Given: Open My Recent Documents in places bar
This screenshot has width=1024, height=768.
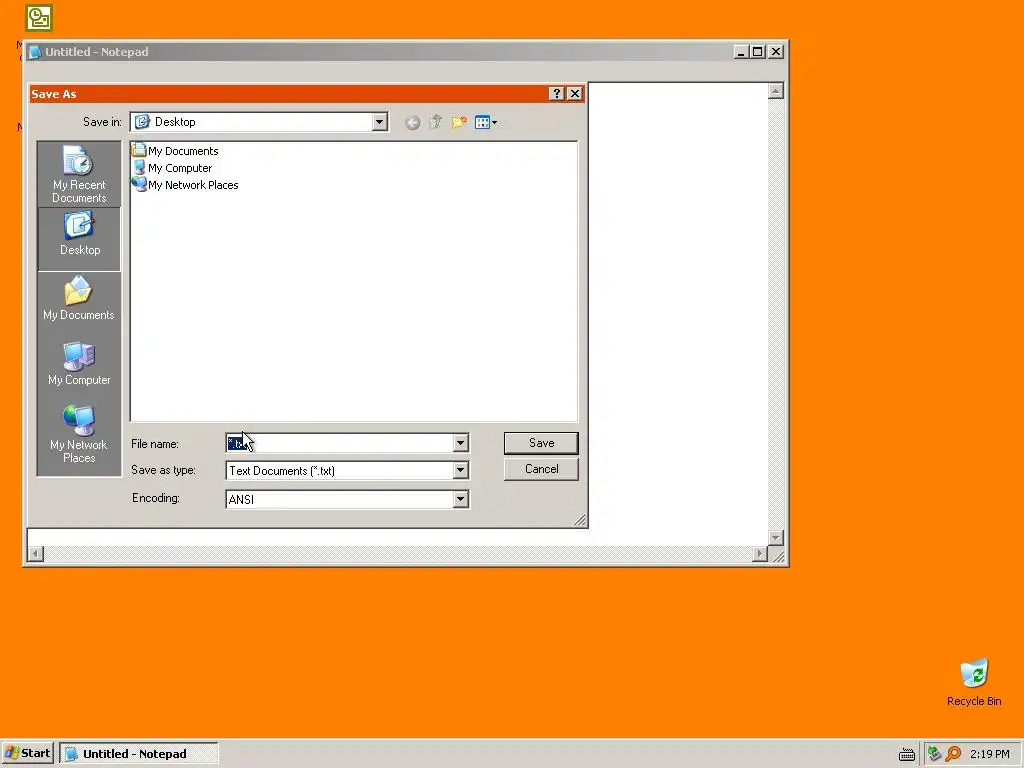Looking at the screenshot, I should click(x=79, y=174).
